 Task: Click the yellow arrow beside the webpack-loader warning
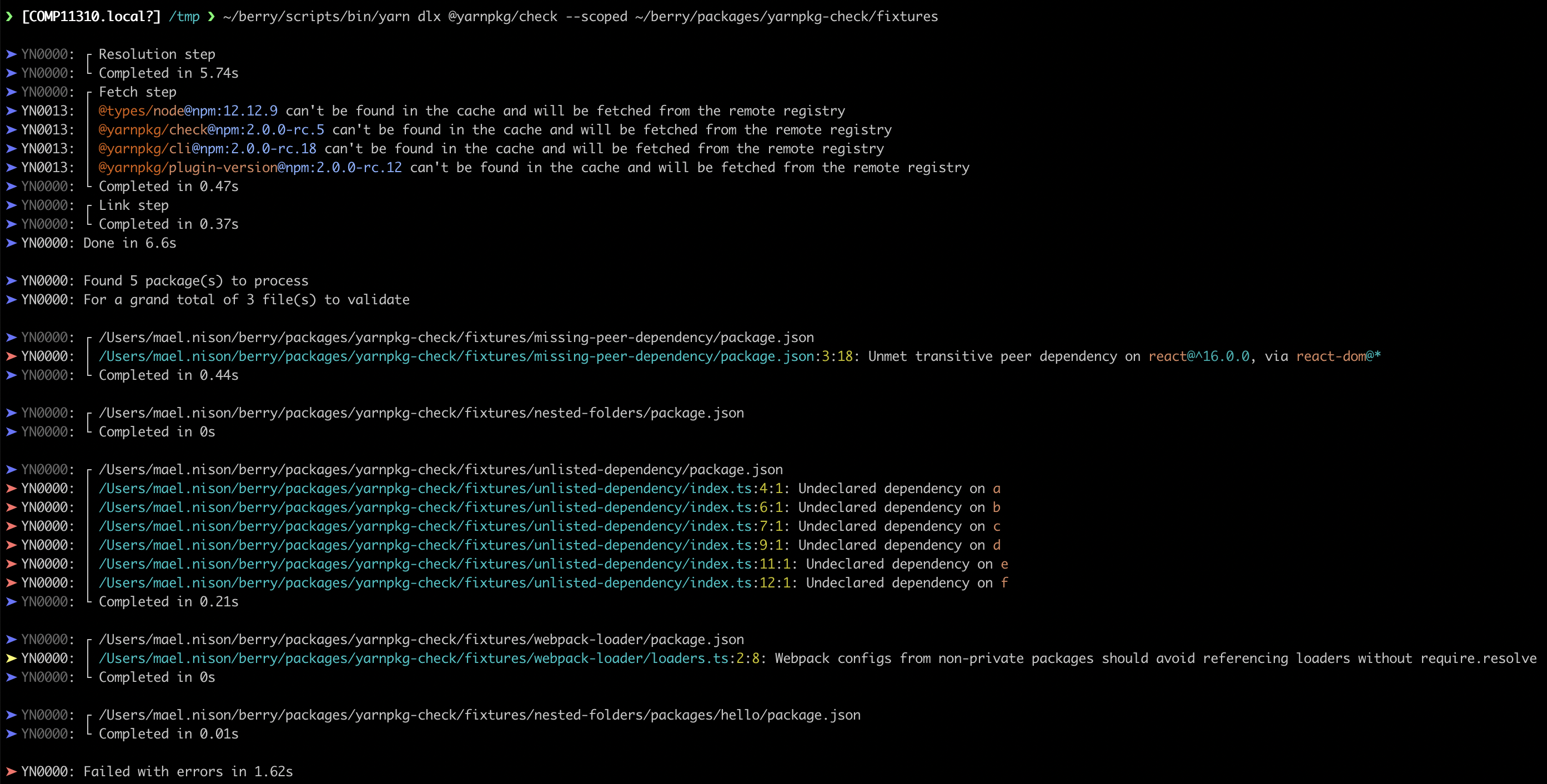11,658
